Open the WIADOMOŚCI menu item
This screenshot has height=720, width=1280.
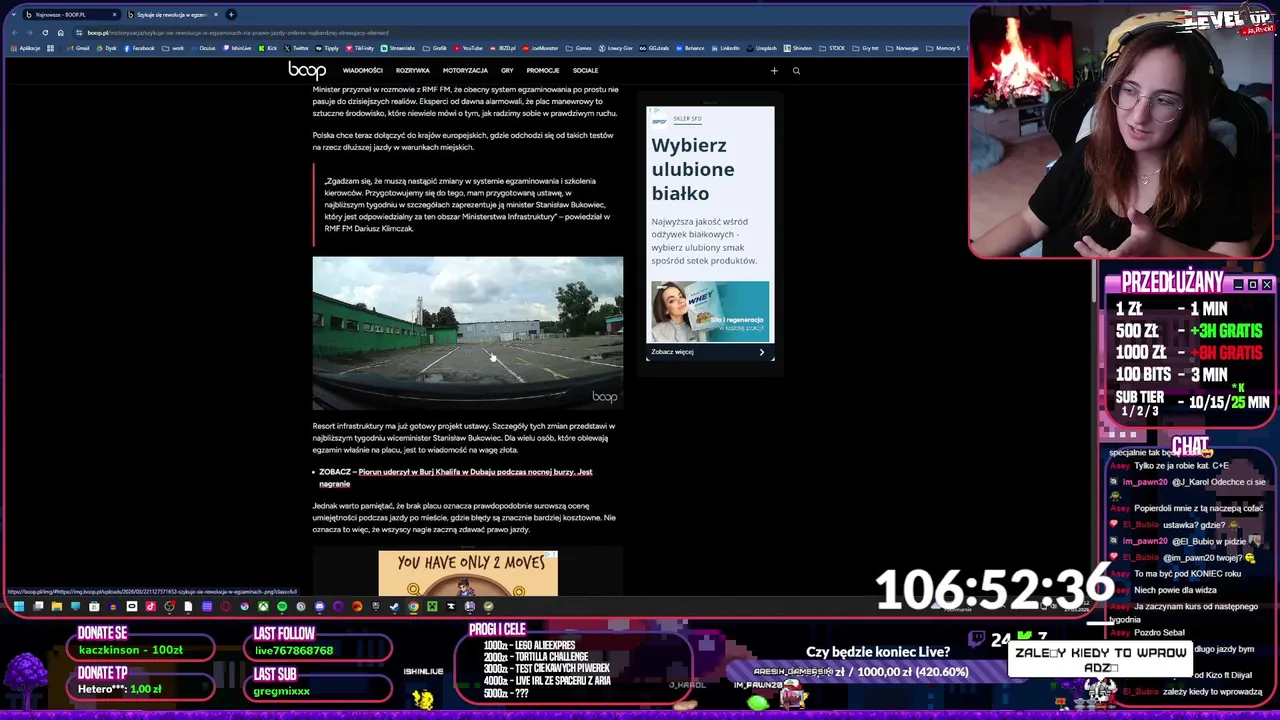pyautogui.click(x=362, y=71)
